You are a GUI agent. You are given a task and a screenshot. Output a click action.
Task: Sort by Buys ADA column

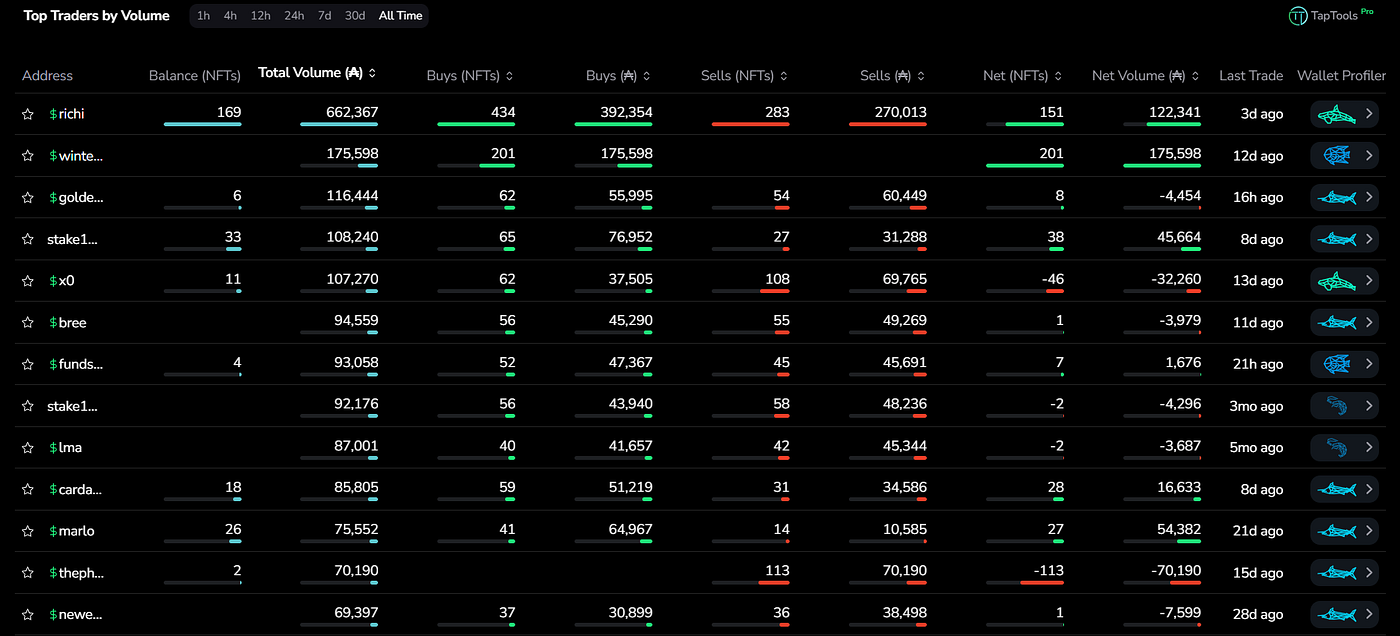(x=619, y=75)
